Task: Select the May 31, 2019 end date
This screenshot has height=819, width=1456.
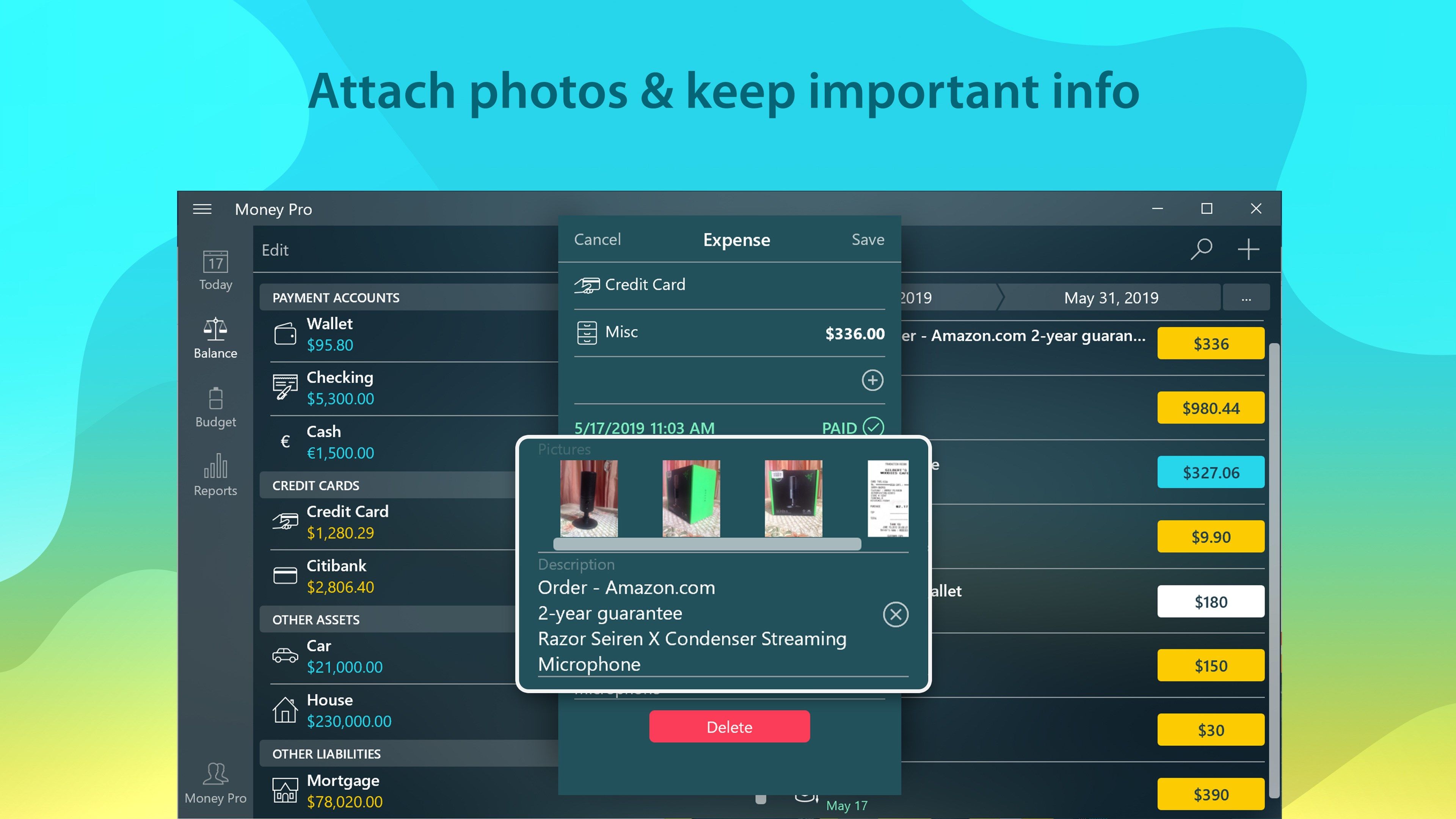Action: tap(1111, 298)
